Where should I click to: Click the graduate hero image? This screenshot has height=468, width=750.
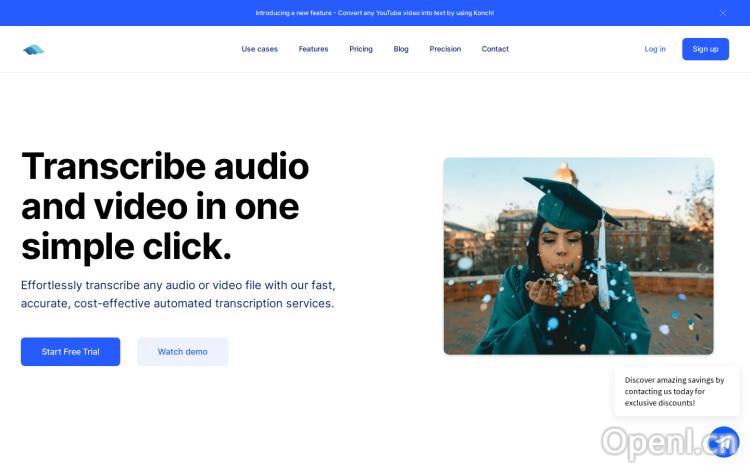click(x=578, y=256)
